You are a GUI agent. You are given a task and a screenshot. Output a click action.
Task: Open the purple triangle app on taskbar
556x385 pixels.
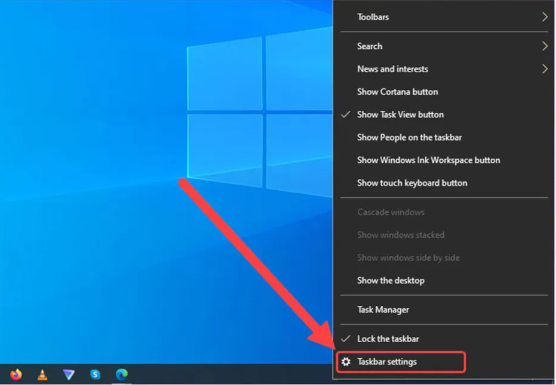(x=68, y=374)
